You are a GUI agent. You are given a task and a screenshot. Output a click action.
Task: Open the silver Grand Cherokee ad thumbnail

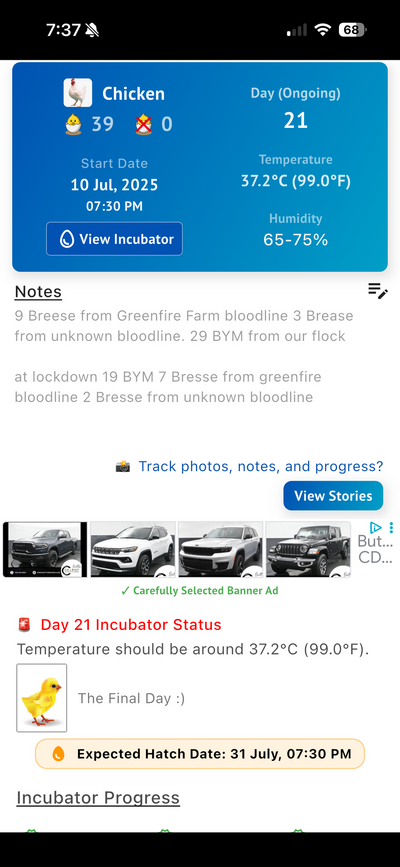click(x=220, y=550)
